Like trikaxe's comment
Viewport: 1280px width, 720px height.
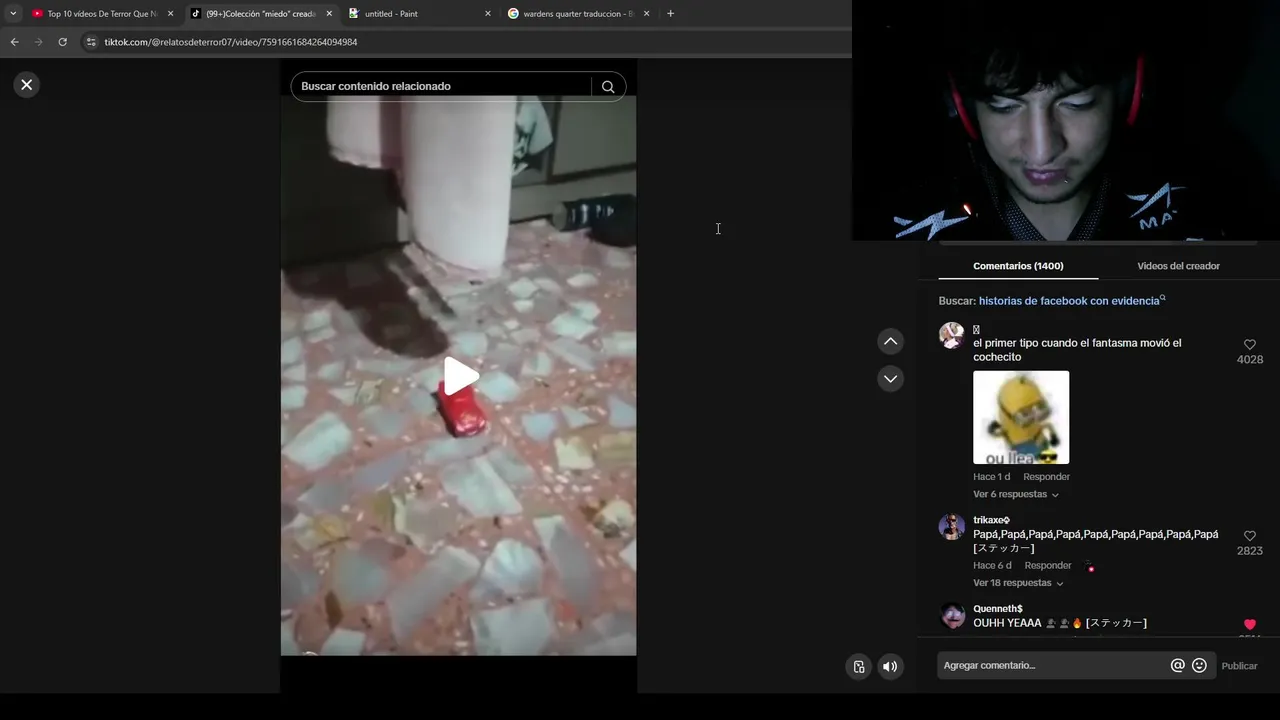(x=1249, y=536)
